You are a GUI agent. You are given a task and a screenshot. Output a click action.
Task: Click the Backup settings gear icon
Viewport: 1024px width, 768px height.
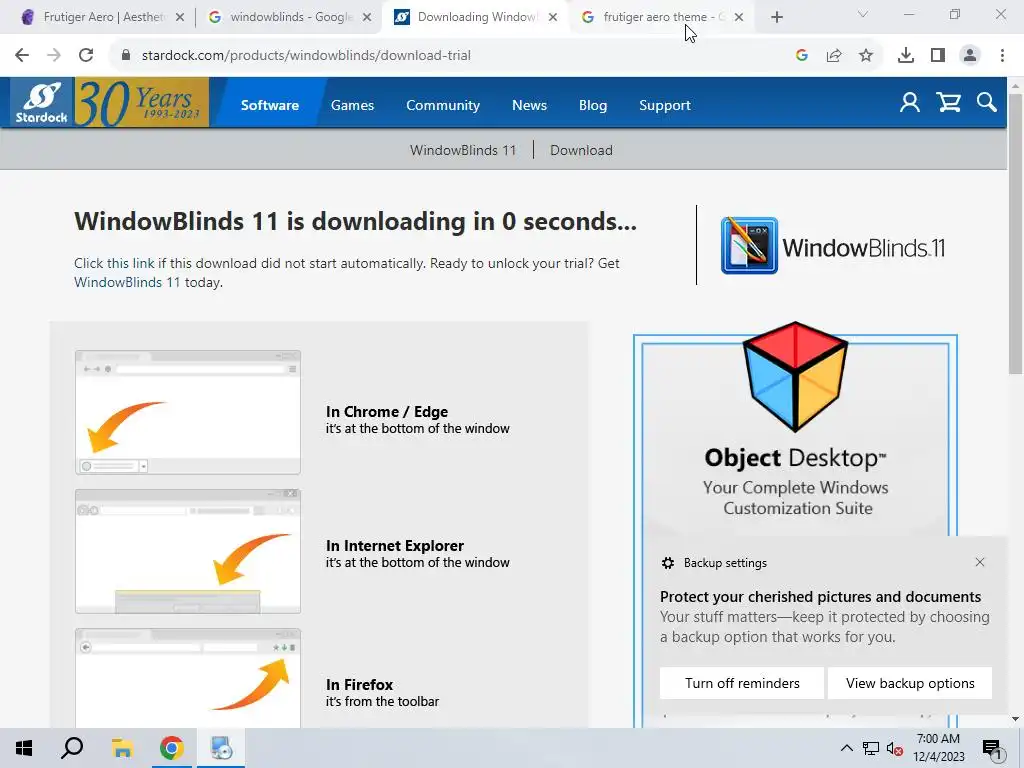coord(667,563)
